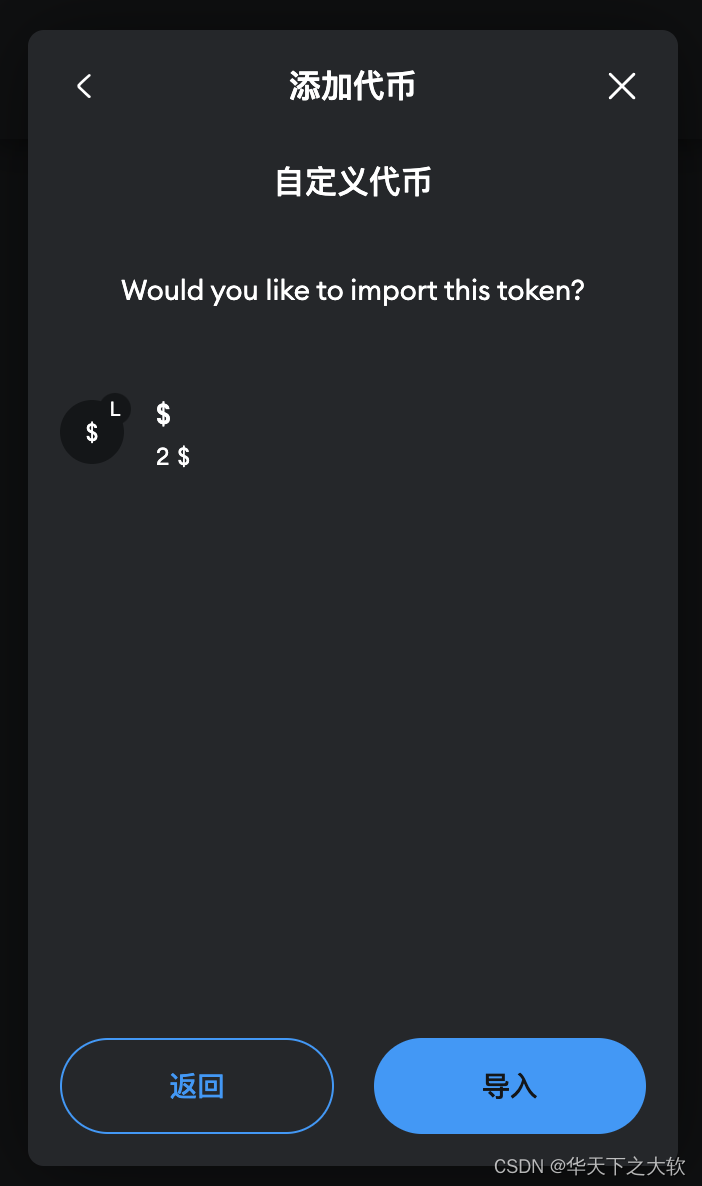Return to the previous step via the chevron
The height and width of the screenshot is (1186, 702).
point(84,86)
